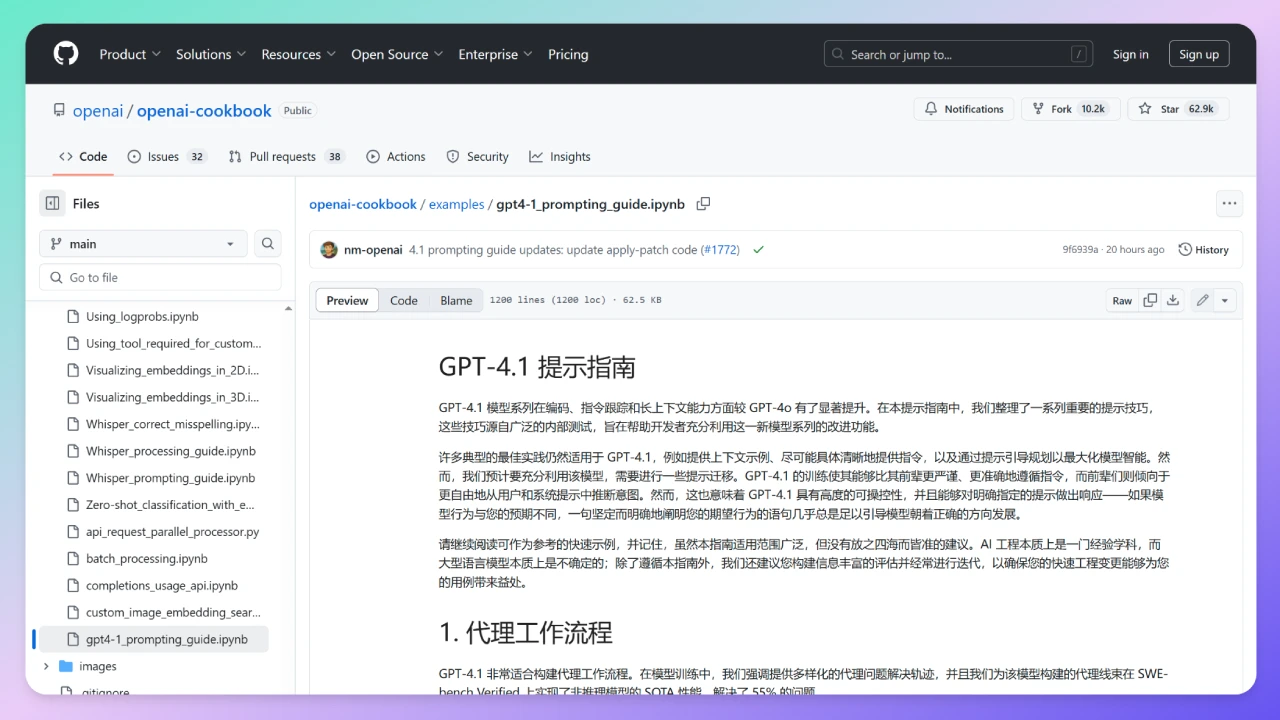1280x720 pixels.
Task: Star the repository with Star button
Action: (1178, 109)
